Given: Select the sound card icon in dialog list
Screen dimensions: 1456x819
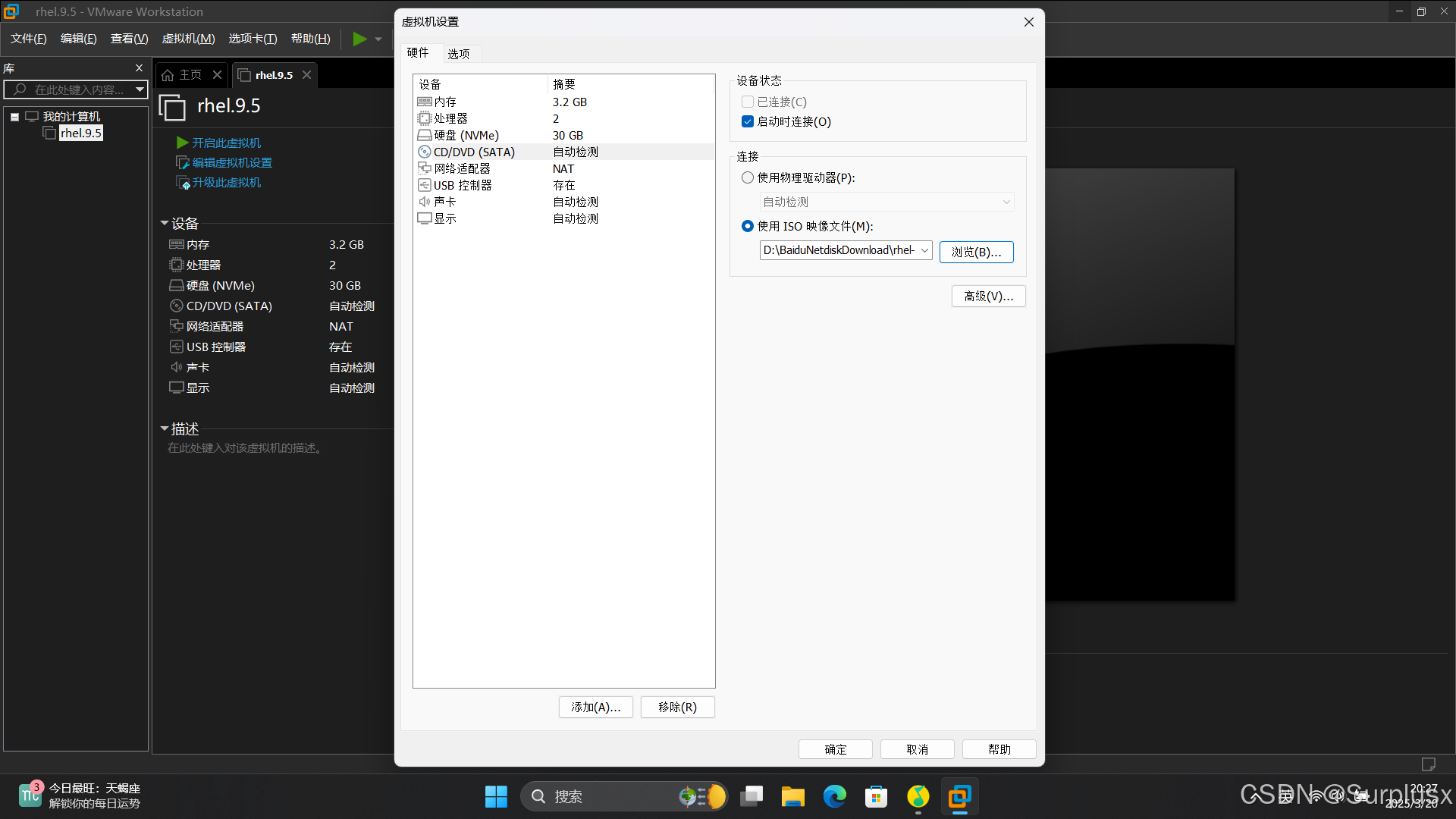Looking at the screenshot, I should (x=425, y=202).
